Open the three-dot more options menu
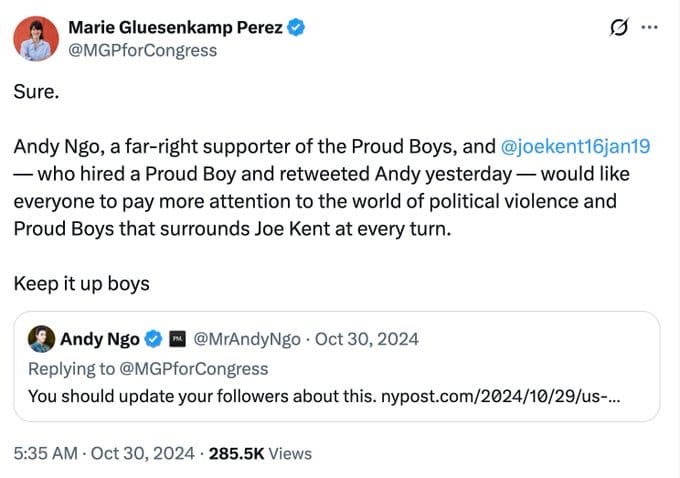Viewport: 680px width, 478px height. pos(650,28)
